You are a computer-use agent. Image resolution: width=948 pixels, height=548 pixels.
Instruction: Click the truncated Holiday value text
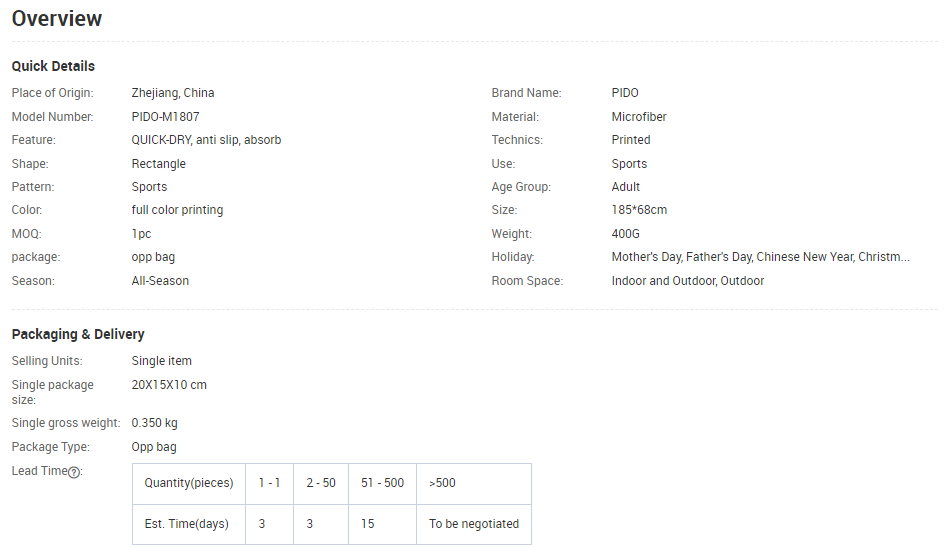[760, 257]
